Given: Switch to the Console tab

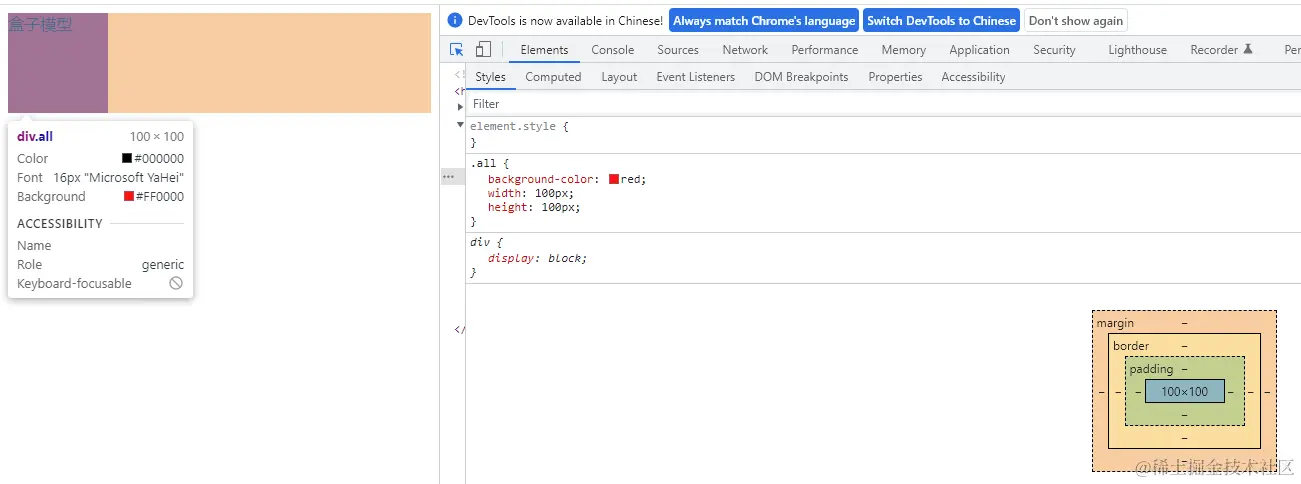Looking at the screenshot, I should 612,50.
